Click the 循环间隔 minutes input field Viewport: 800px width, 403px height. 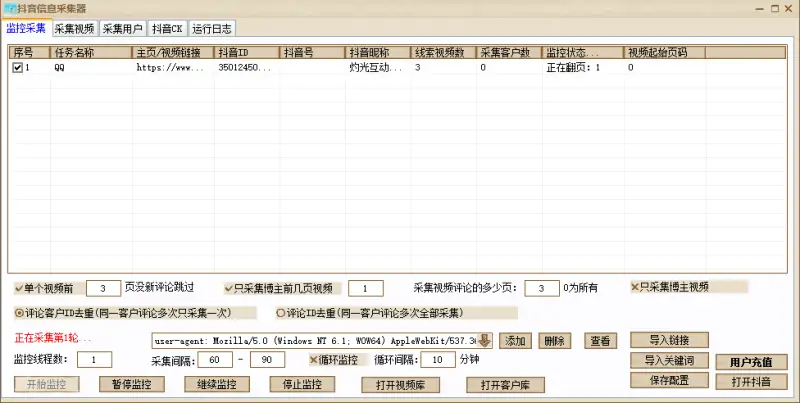(x=437, y=360)
